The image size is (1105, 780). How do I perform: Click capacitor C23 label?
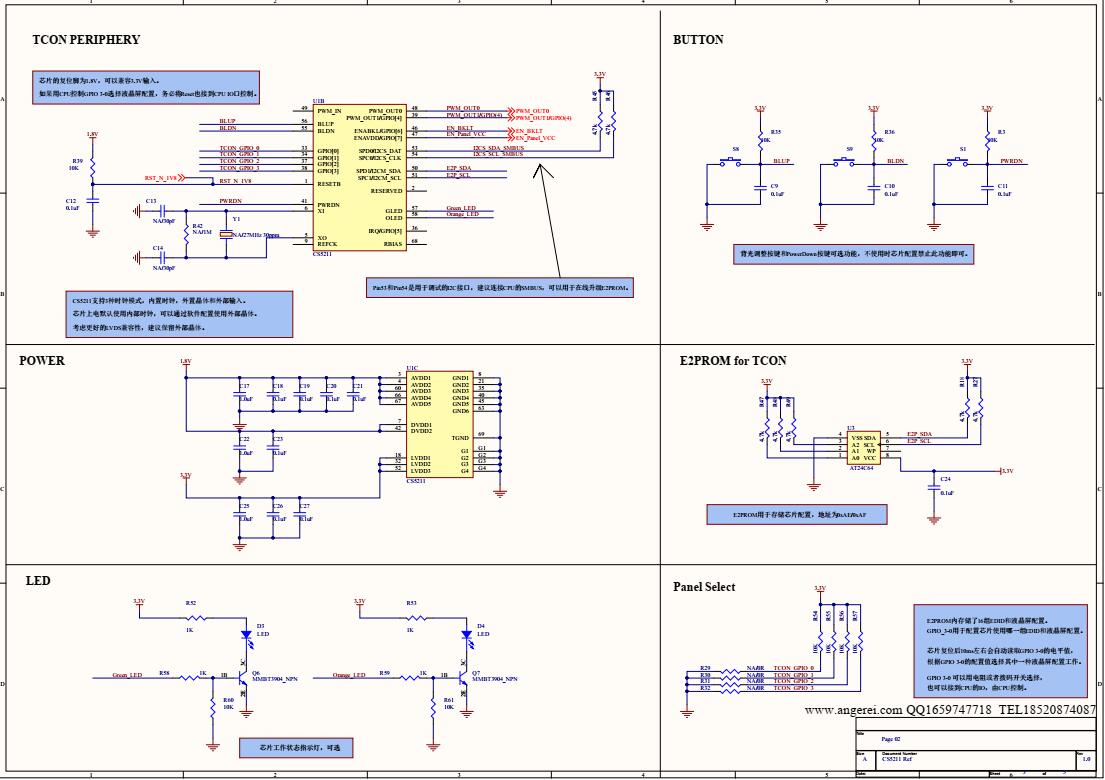(278, 439)
